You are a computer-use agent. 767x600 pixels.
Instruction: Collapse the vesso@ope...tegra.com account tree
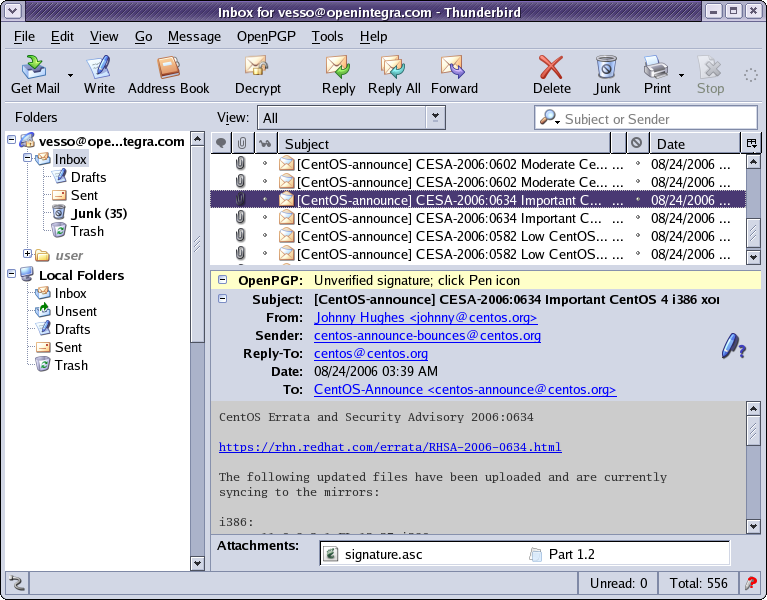tap(12, 140)
